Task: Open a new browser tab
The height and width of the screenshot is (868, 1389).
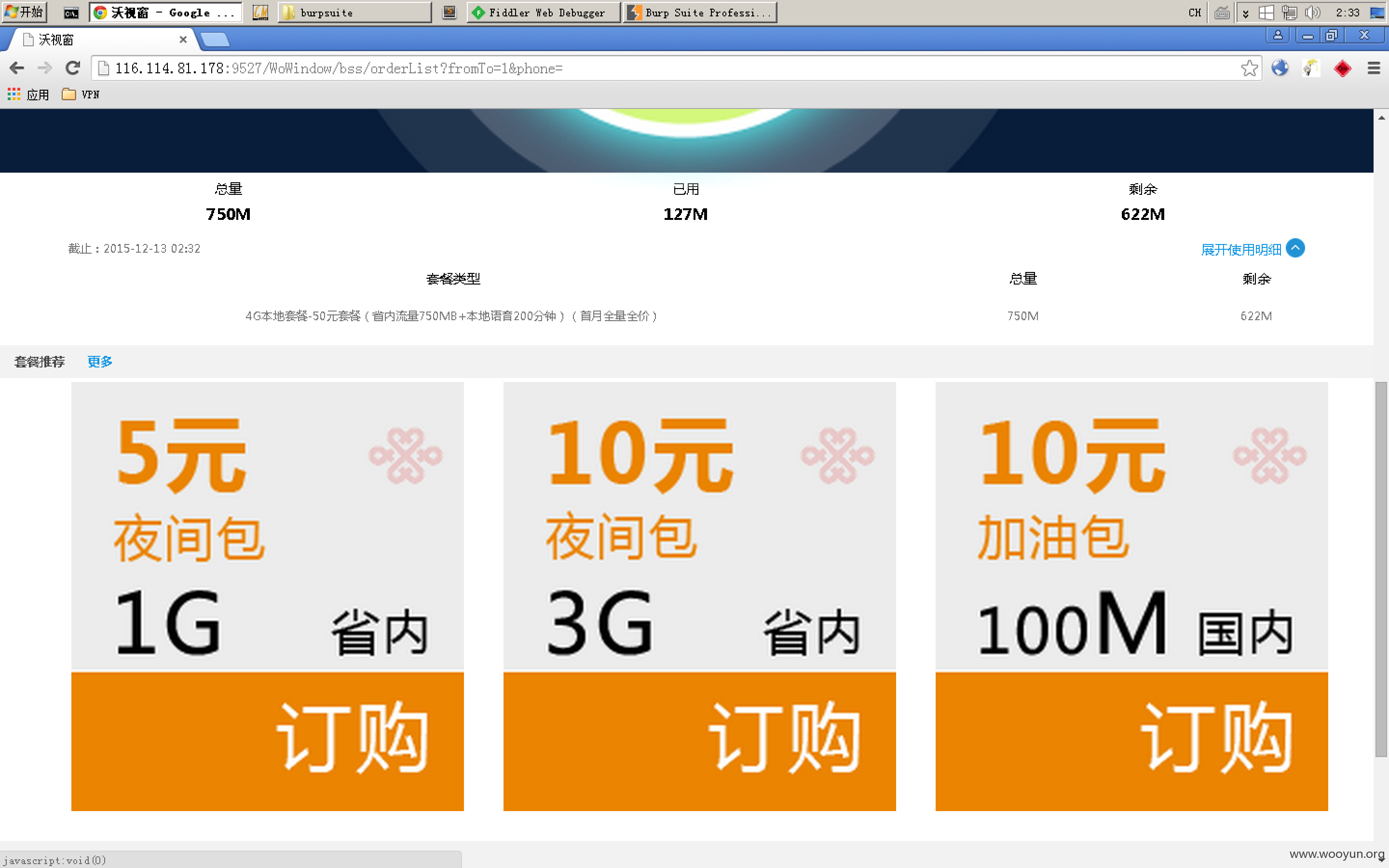Action: pos(215,40)
